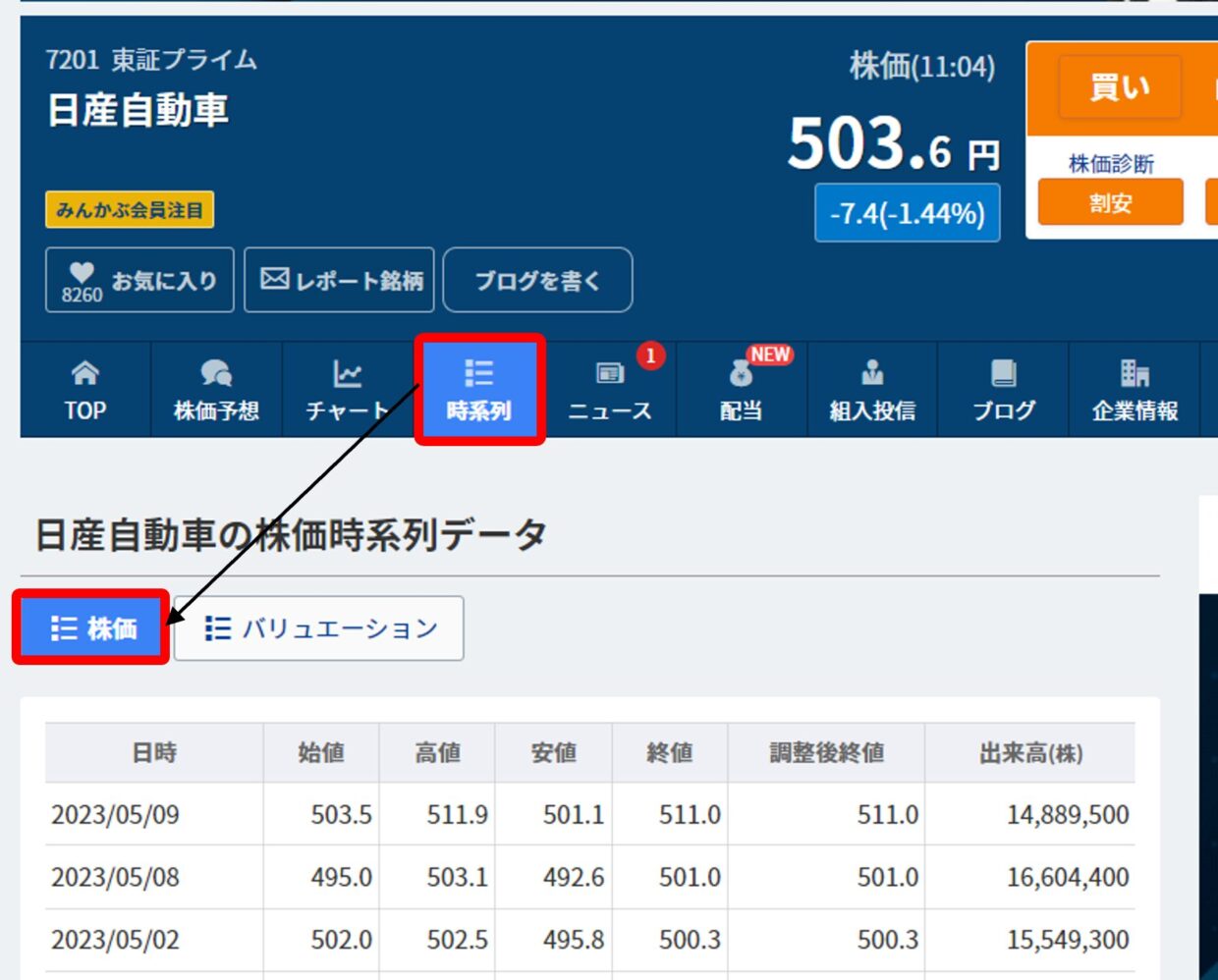Click the 高値 column header
The image size is (1218, 980).
point(437,753)
